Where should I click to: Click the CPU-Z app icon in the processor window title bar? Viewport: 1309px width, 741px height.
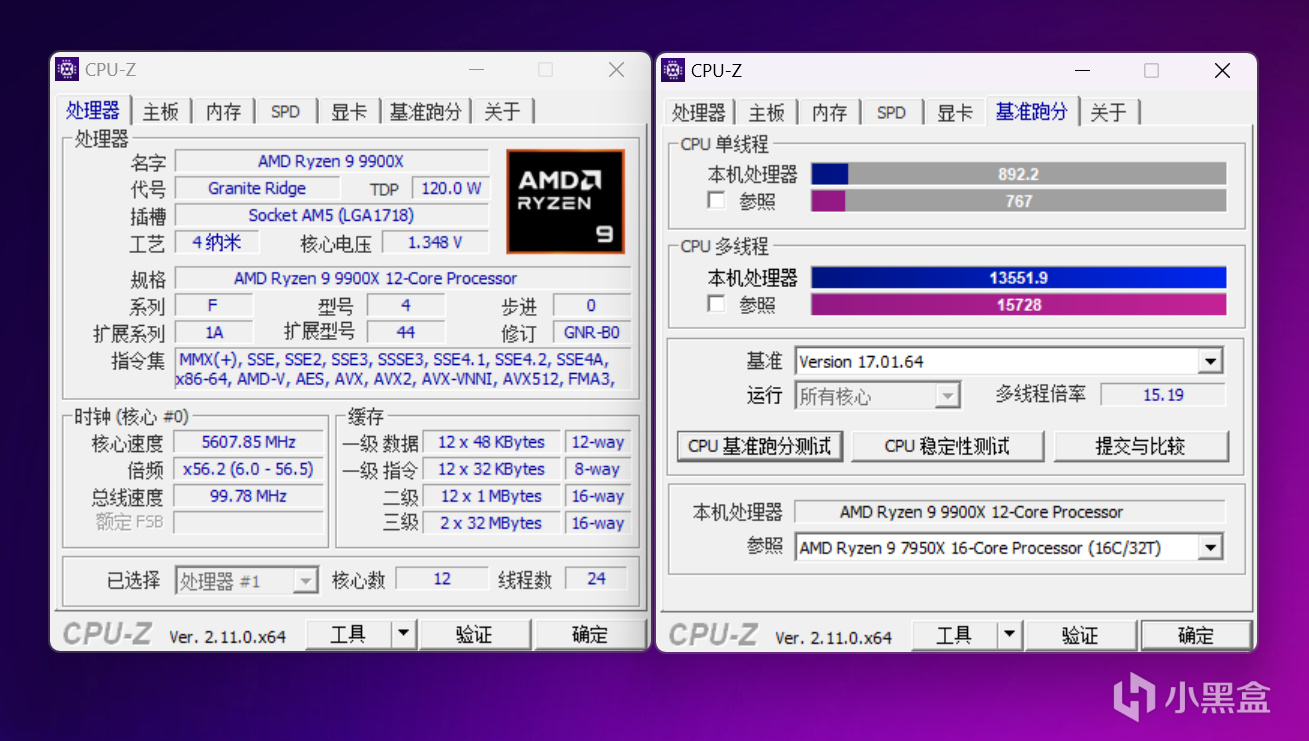pyautogui.click(x=67, y=69)
